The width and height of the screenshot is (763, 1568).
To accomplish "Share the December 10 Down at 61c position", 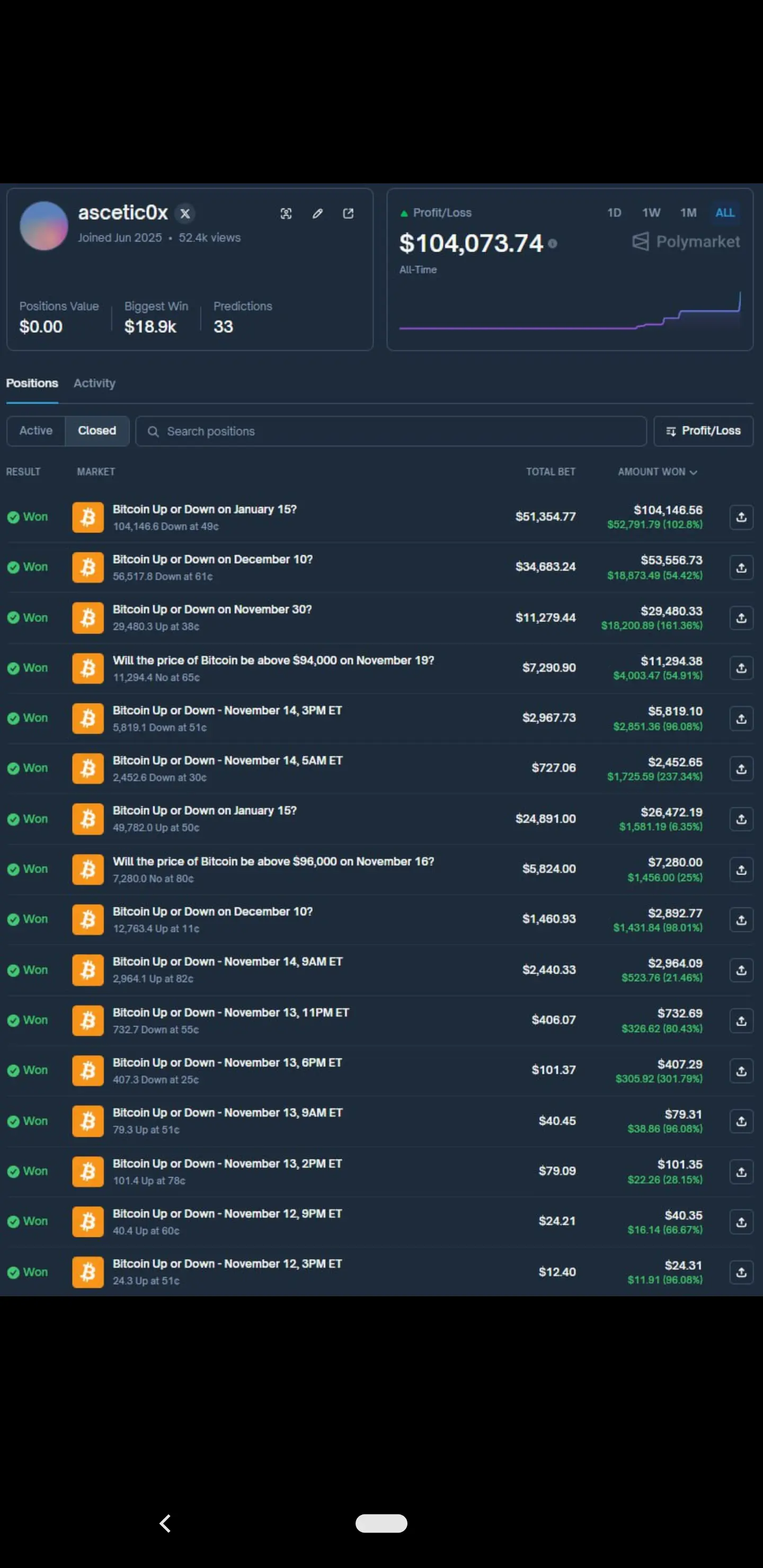I will [741, 567].
